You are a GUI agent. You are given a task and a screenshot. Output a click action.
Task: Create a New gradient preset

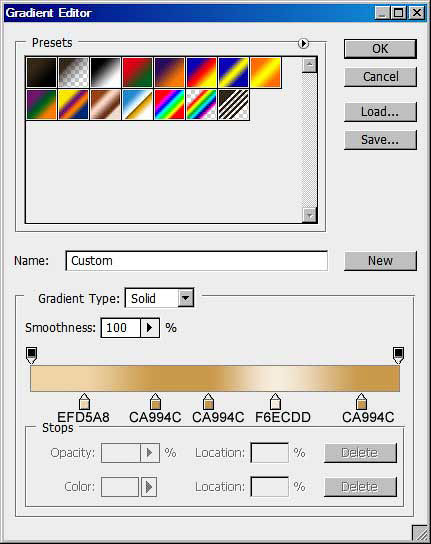(x=380, y=261)
